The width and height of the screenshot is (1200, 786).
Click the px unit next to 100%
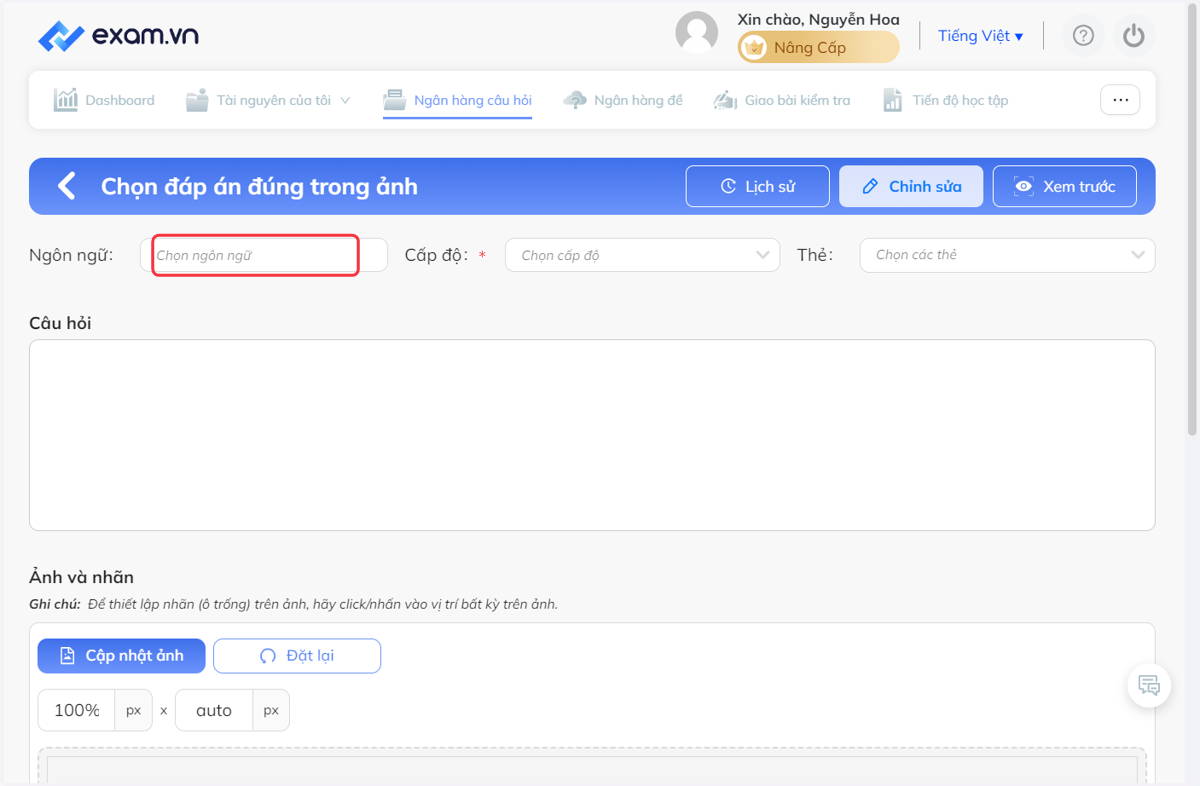click(133, 710)
